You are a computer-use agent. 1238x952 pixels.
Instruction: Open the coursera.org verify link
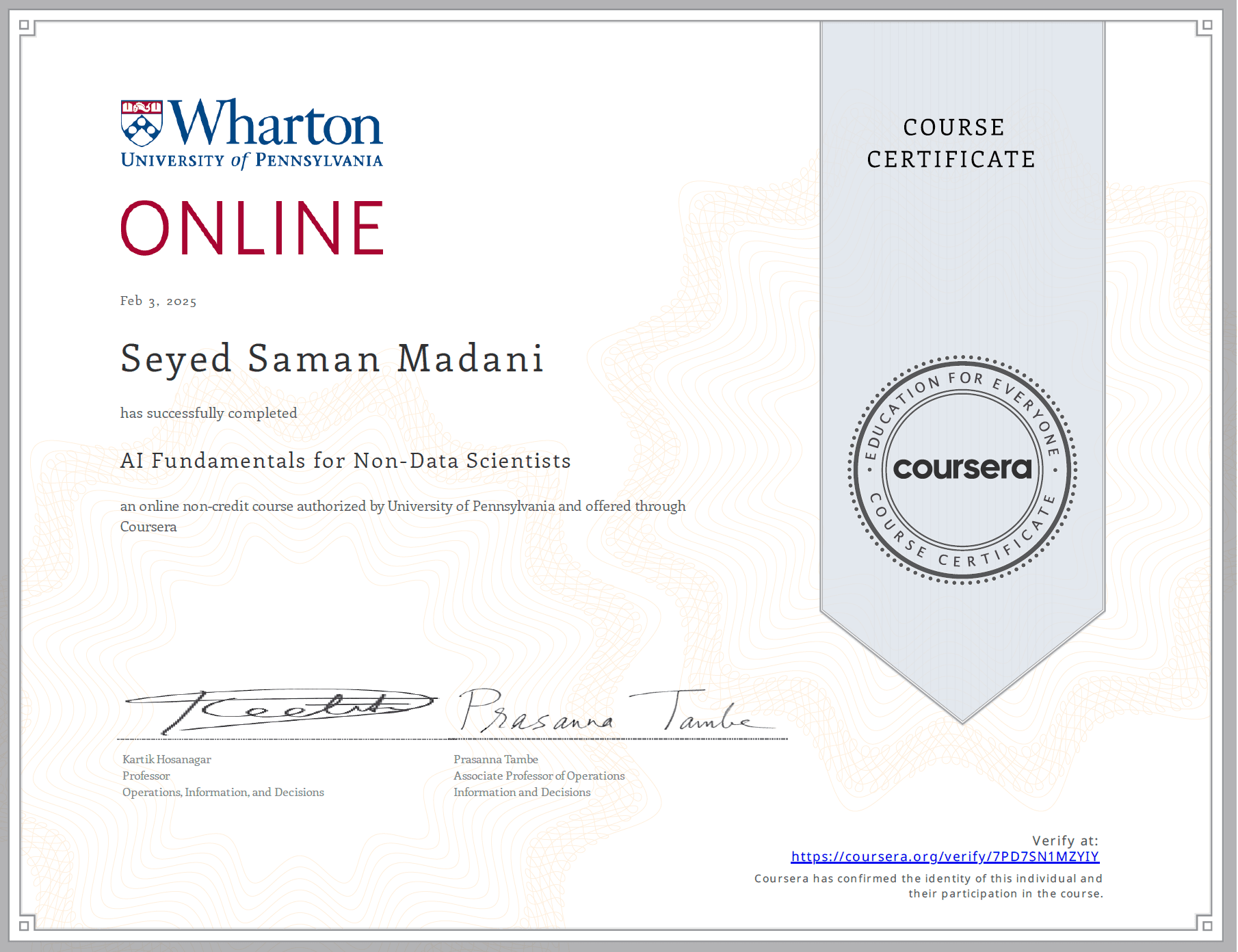coord(945,856)
